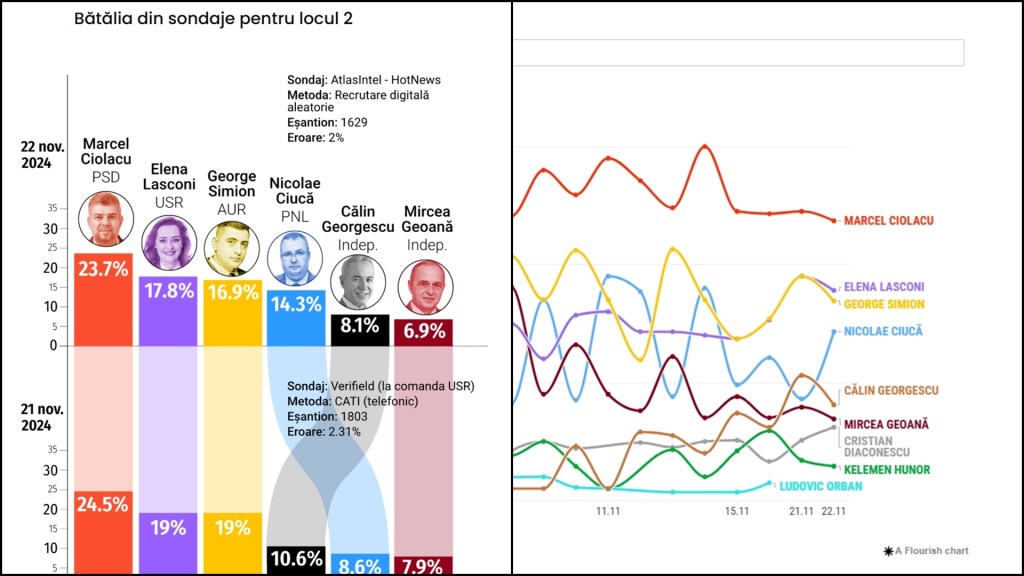Click Elena Lasconi's portrait photo
This screenshot has height=576, width=1024.
(x=168, y=243)
